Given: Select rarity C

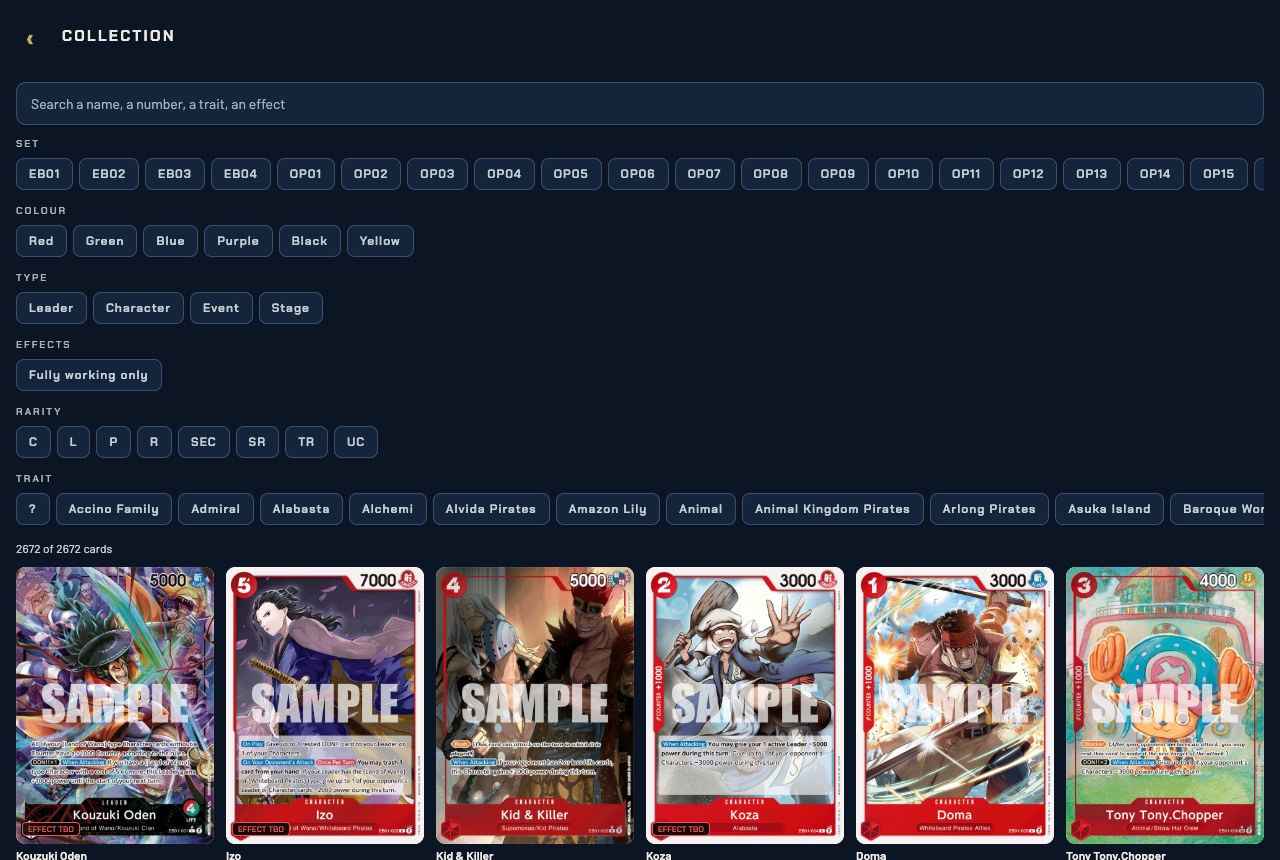Looking at the screenshot, I should point(33,442).
